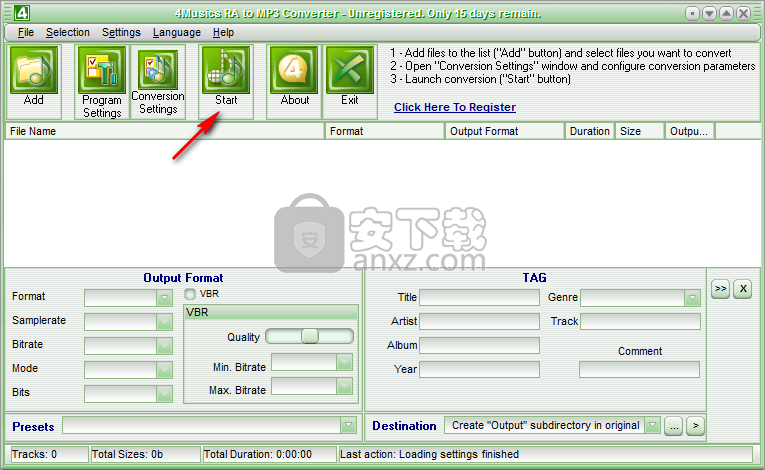Open the File menu
The width and height of the screenshot is (765, 470).
(26, 33)
